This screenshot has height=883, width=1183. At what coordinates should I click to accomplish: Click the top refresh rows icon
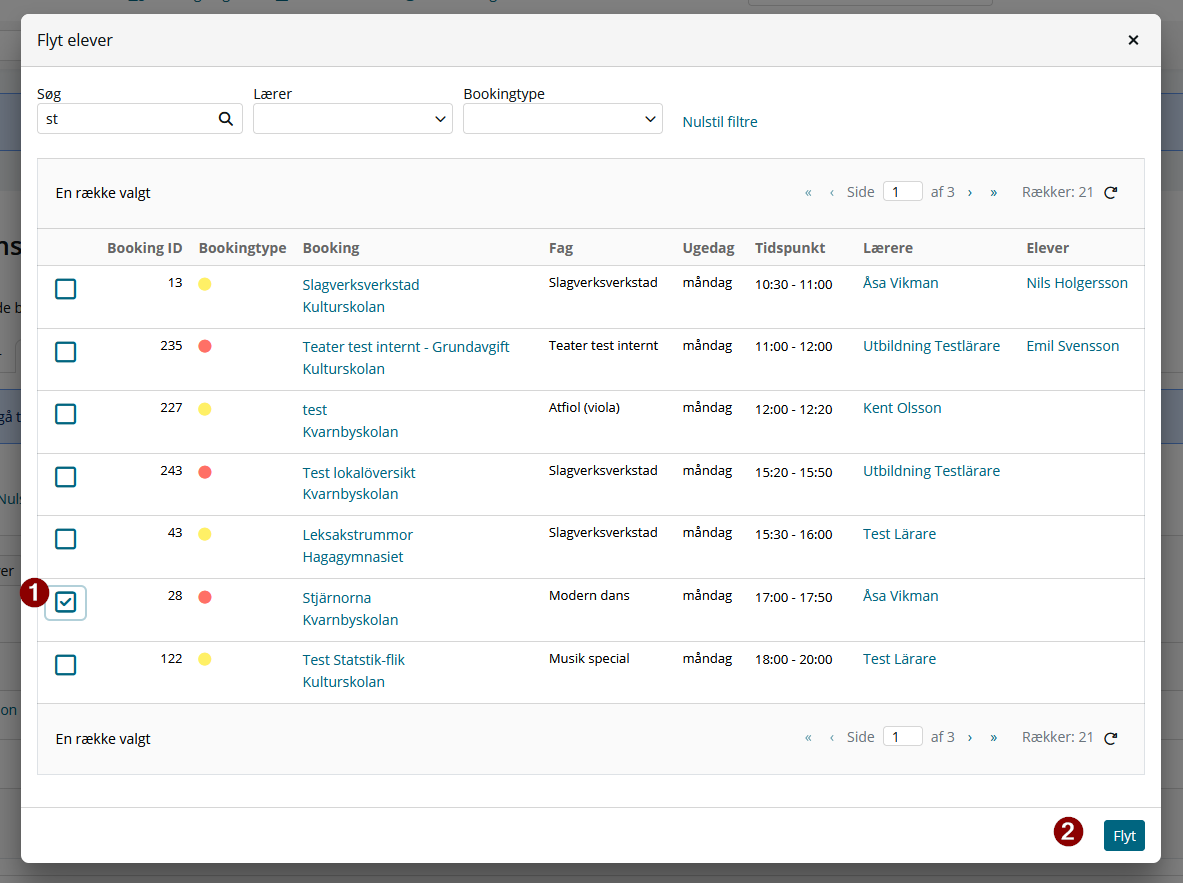pyautogui.click(x=1111, y=192)
